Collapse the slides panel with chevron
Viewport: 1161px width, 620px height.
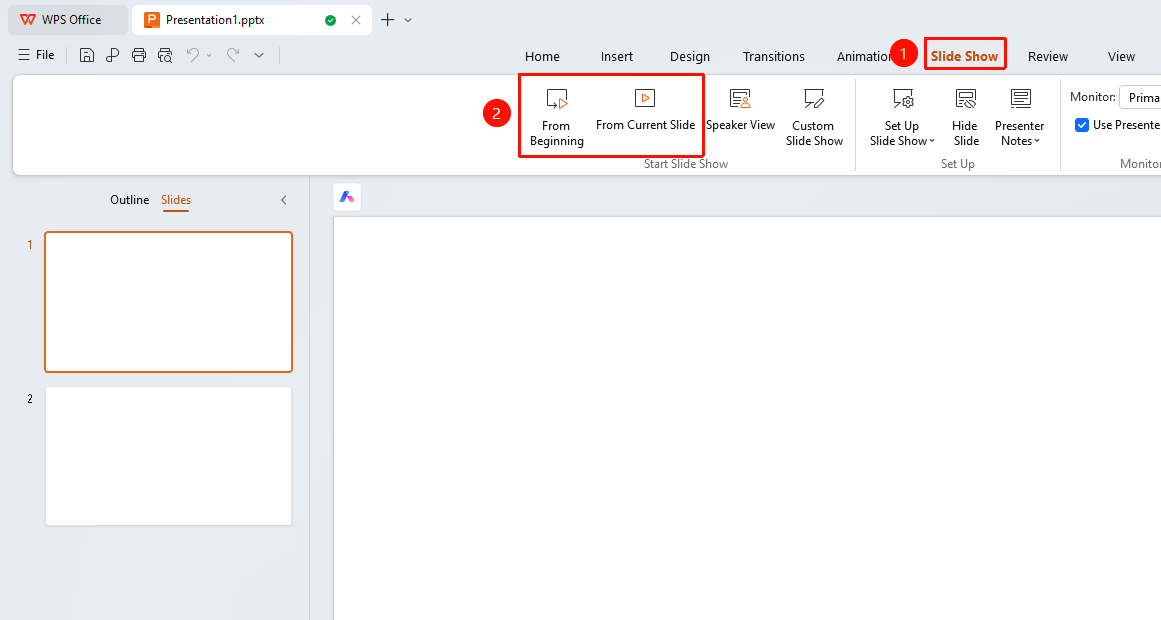(x=284, y=200)
